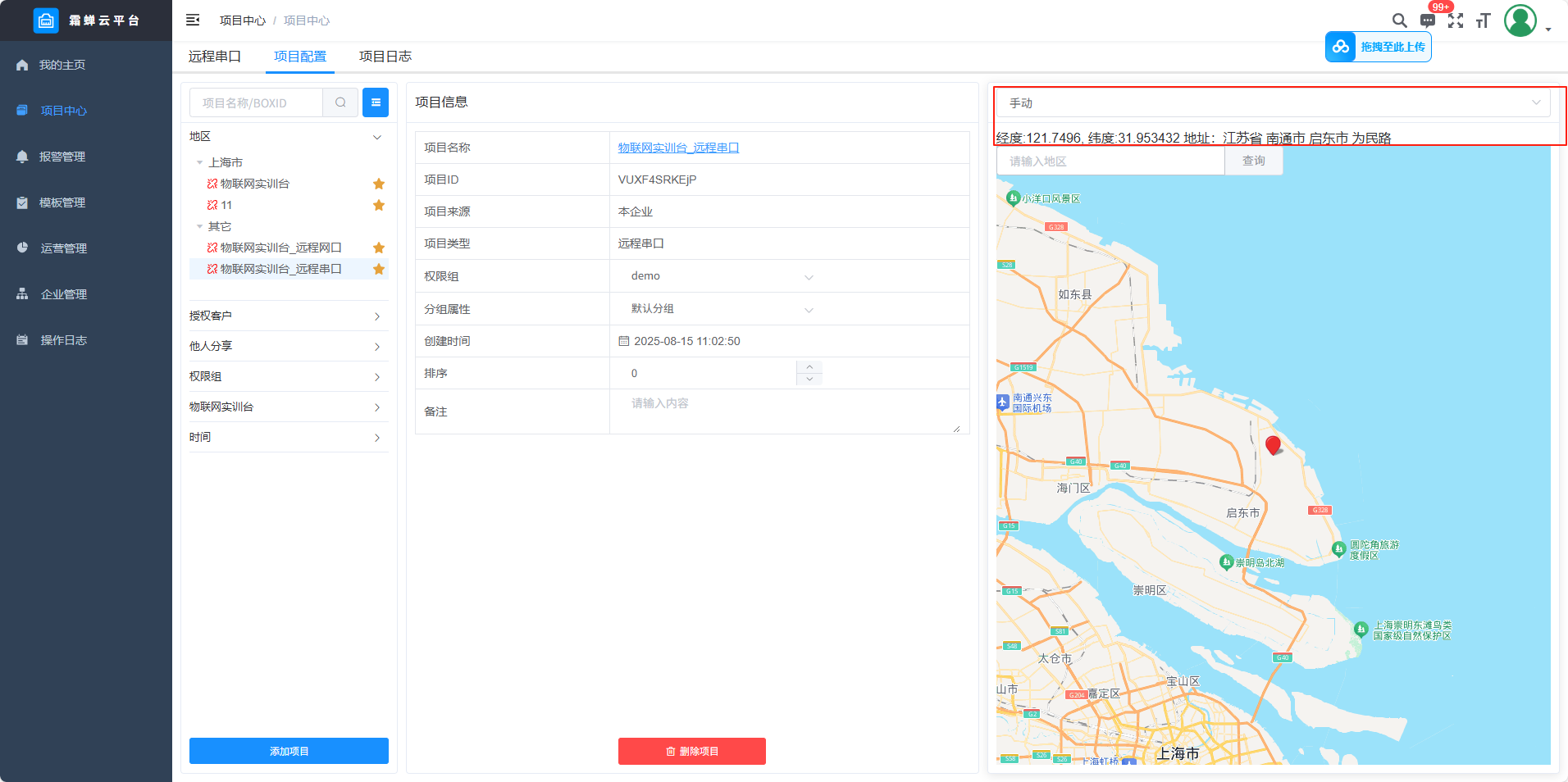Open the messages icon with 99+ badge
Screen dimensions: 1568x782
1428,20
